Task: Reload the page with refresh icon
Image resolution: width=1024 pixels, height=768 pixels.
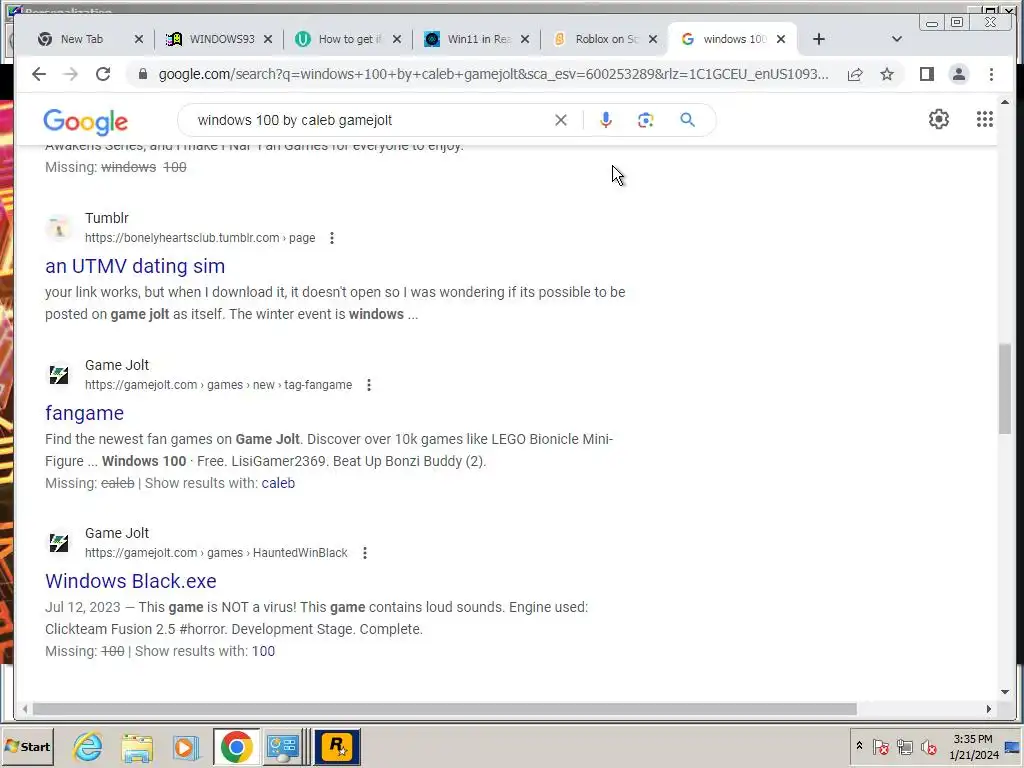Action: (x=103, y=74)
